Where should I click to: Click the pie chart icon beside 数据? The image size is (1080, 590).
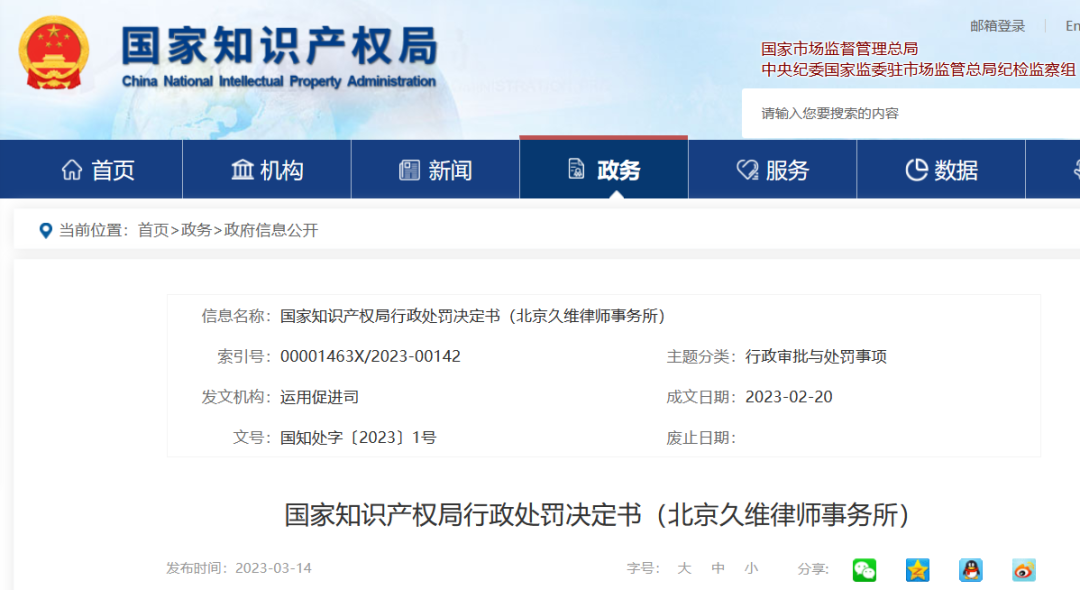(916, 169)
